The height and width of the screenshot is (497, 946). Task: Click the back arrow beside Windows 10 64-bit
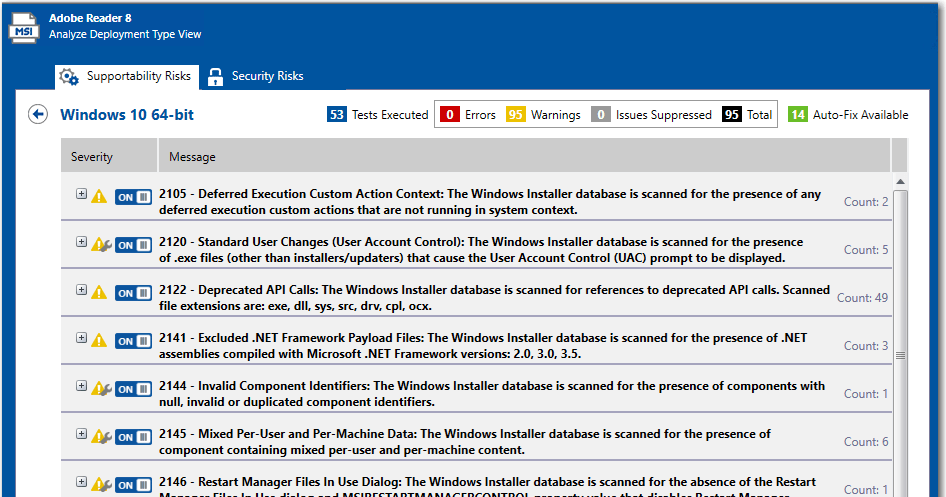coord(38,114)
